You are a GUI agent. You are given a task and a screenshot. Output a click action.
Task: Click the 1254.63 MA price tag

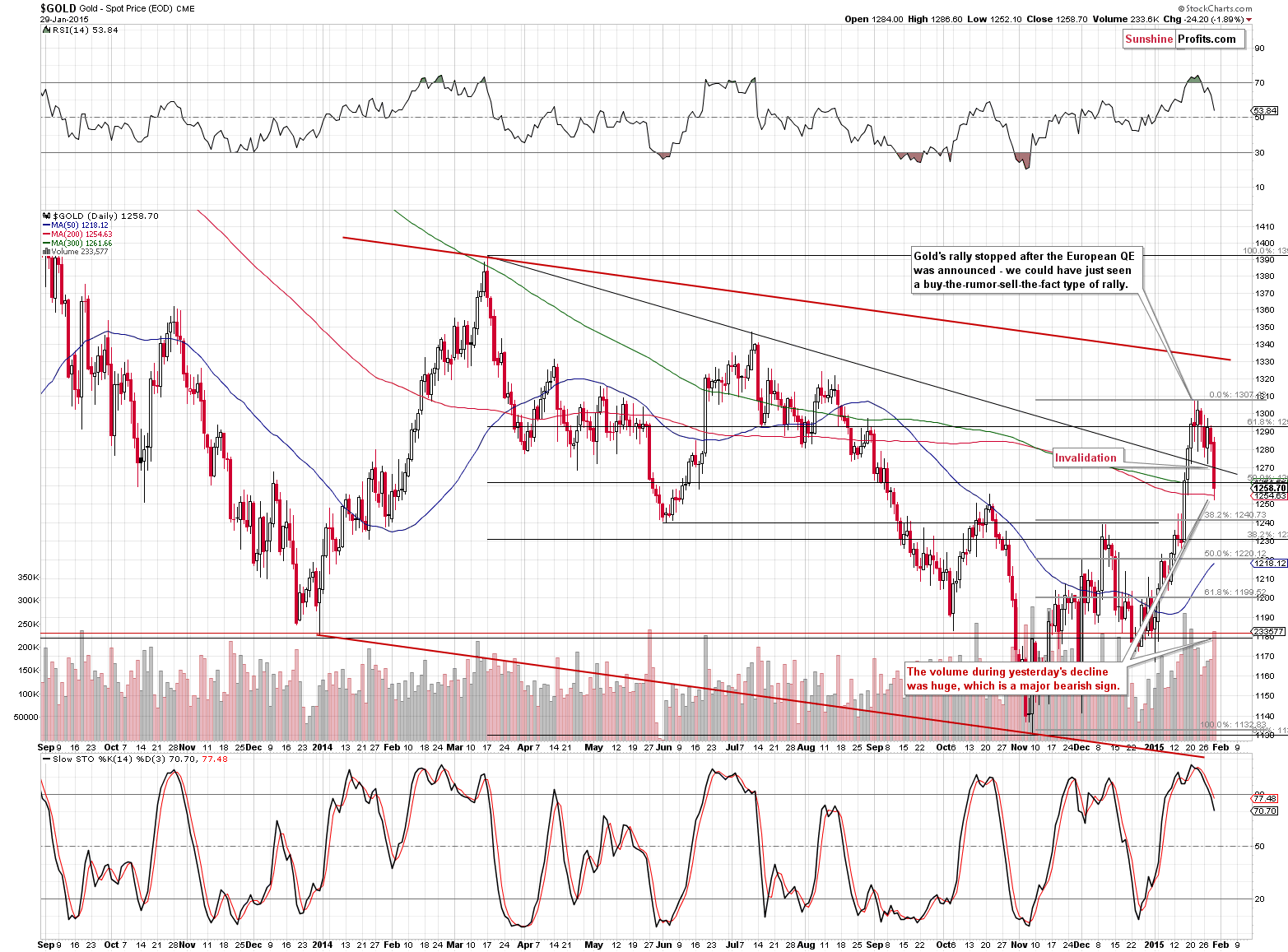click(1267, 496)
